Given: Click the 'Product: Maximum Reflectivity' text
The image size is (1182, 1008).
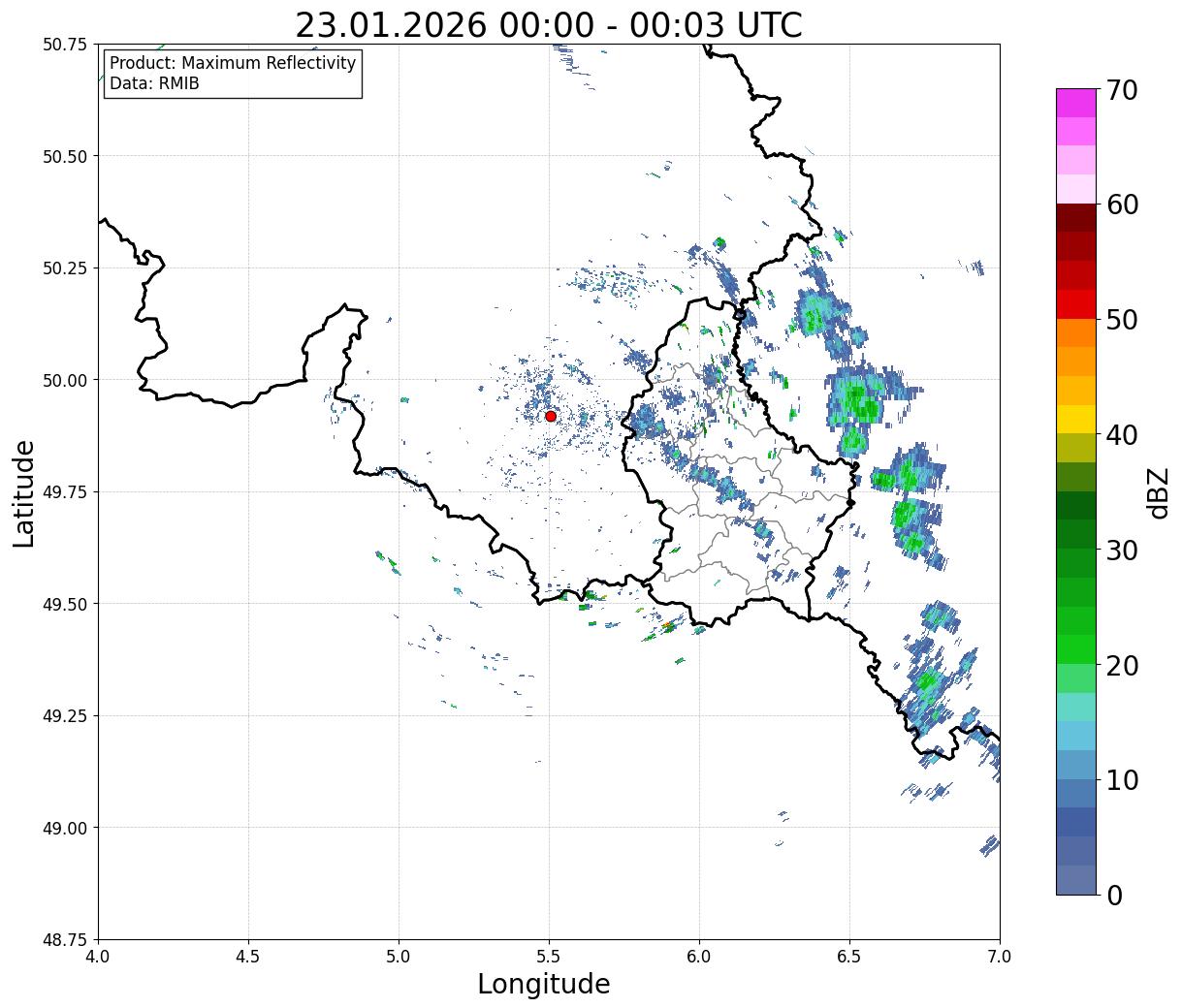Looking at the screenshot, I should pyautogui.click(x=233, y=63).
